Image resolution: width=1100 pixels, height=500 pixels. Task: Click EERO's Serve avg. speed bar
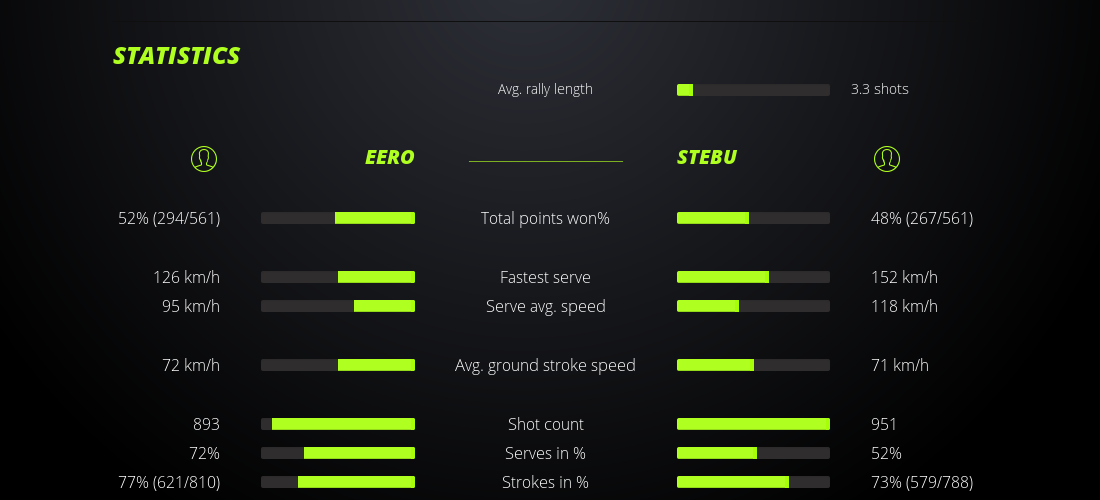pos(338,306)
